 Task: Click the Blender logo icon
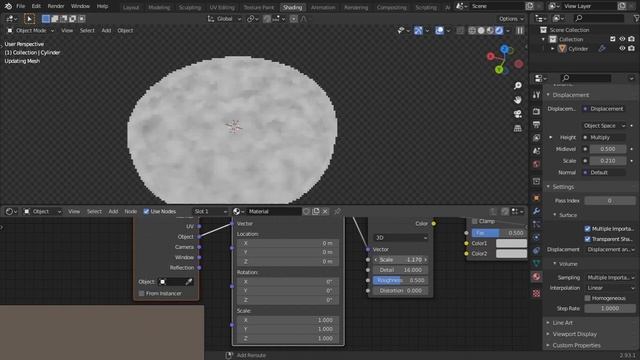tap(8, 6)
